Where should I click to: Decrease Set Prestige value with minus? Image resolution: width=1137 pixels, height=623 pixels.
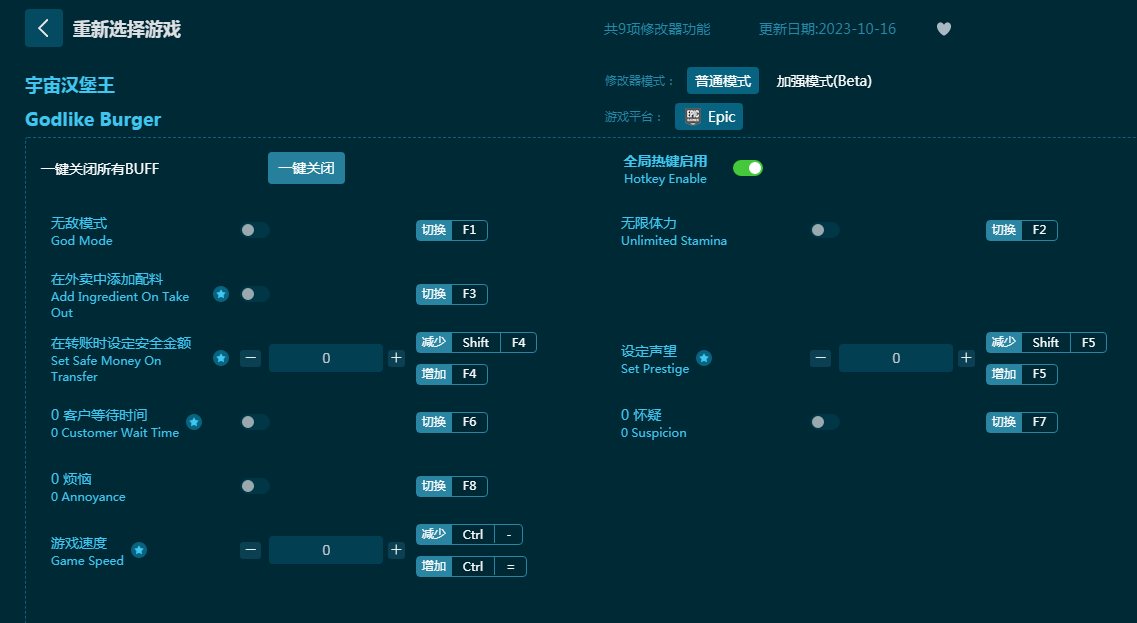click(820, 358)
